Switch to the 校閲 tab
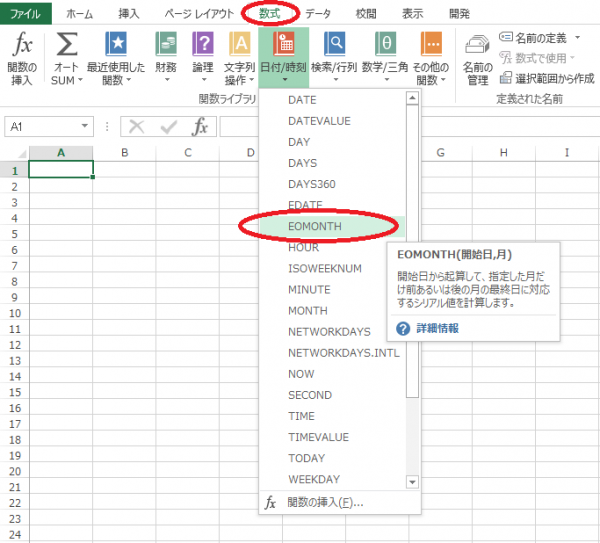The width and height of the screenshot is (600, 543). click(x=366, y=14)
